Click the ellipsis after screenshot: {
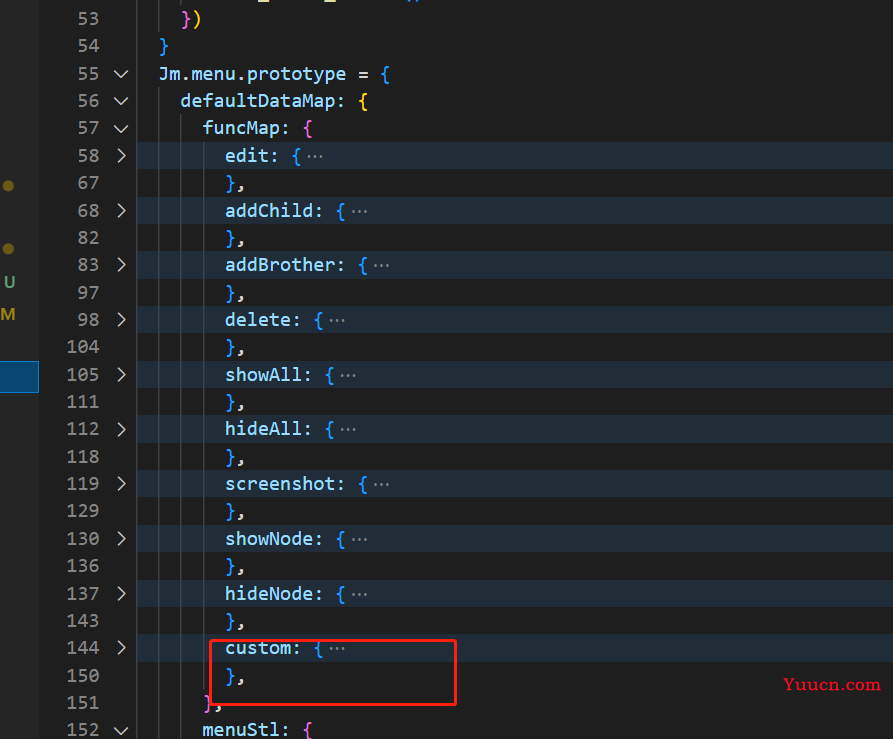The width and height of the screenshot is (893, 739). tap(382, 485)
